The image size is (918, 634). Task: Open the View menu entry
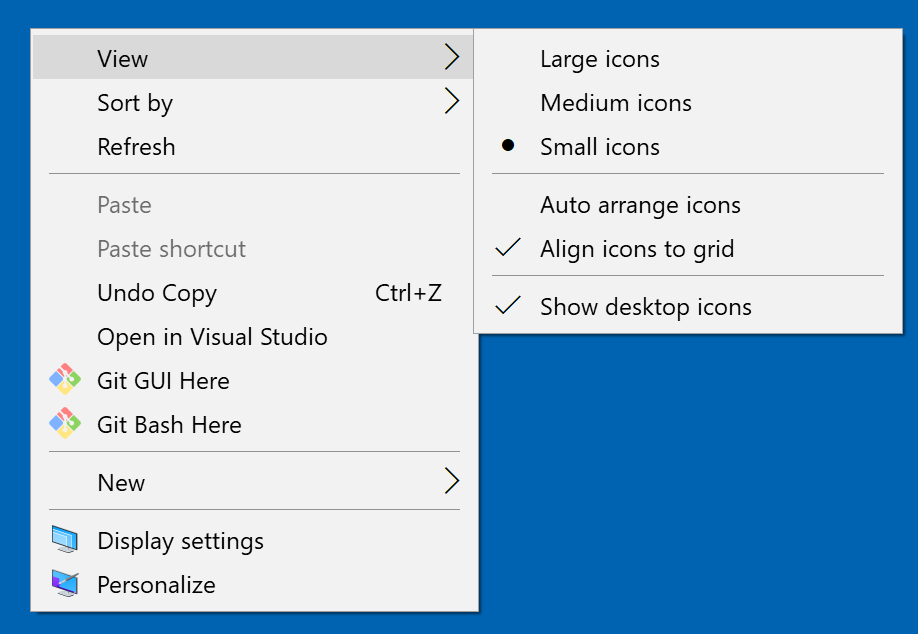(253, 57)
